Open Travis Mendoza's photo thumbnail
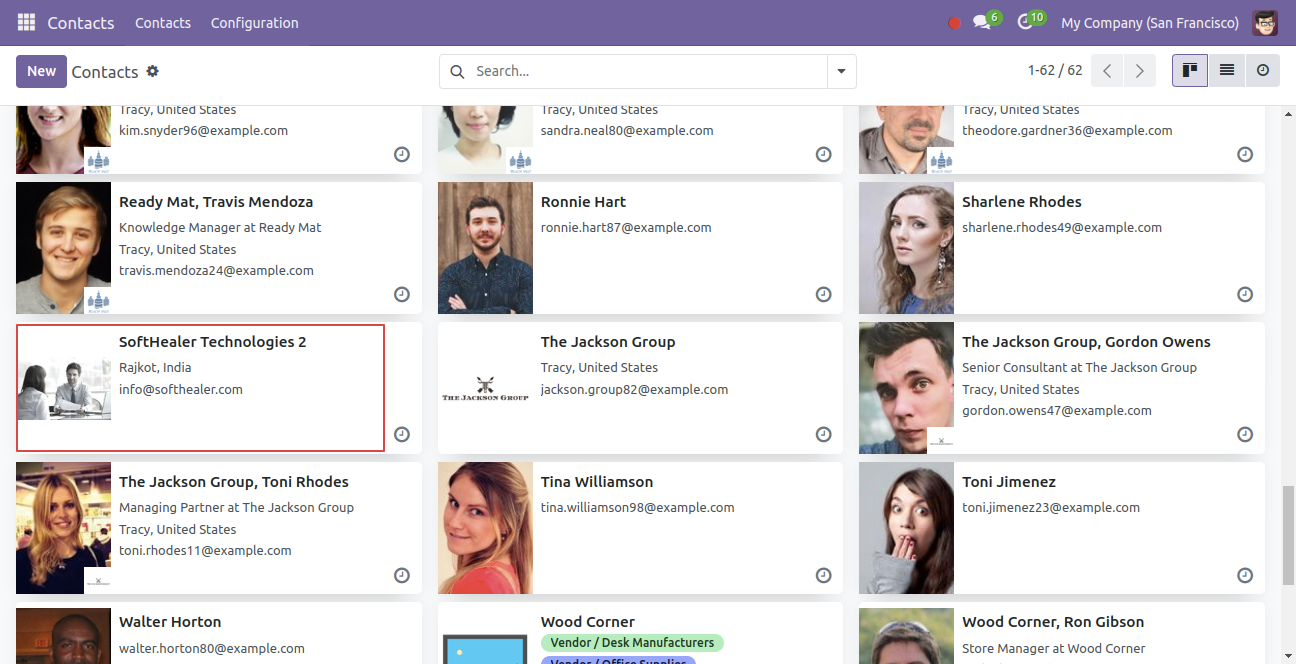1296x664 pixels. coord(63,248)
